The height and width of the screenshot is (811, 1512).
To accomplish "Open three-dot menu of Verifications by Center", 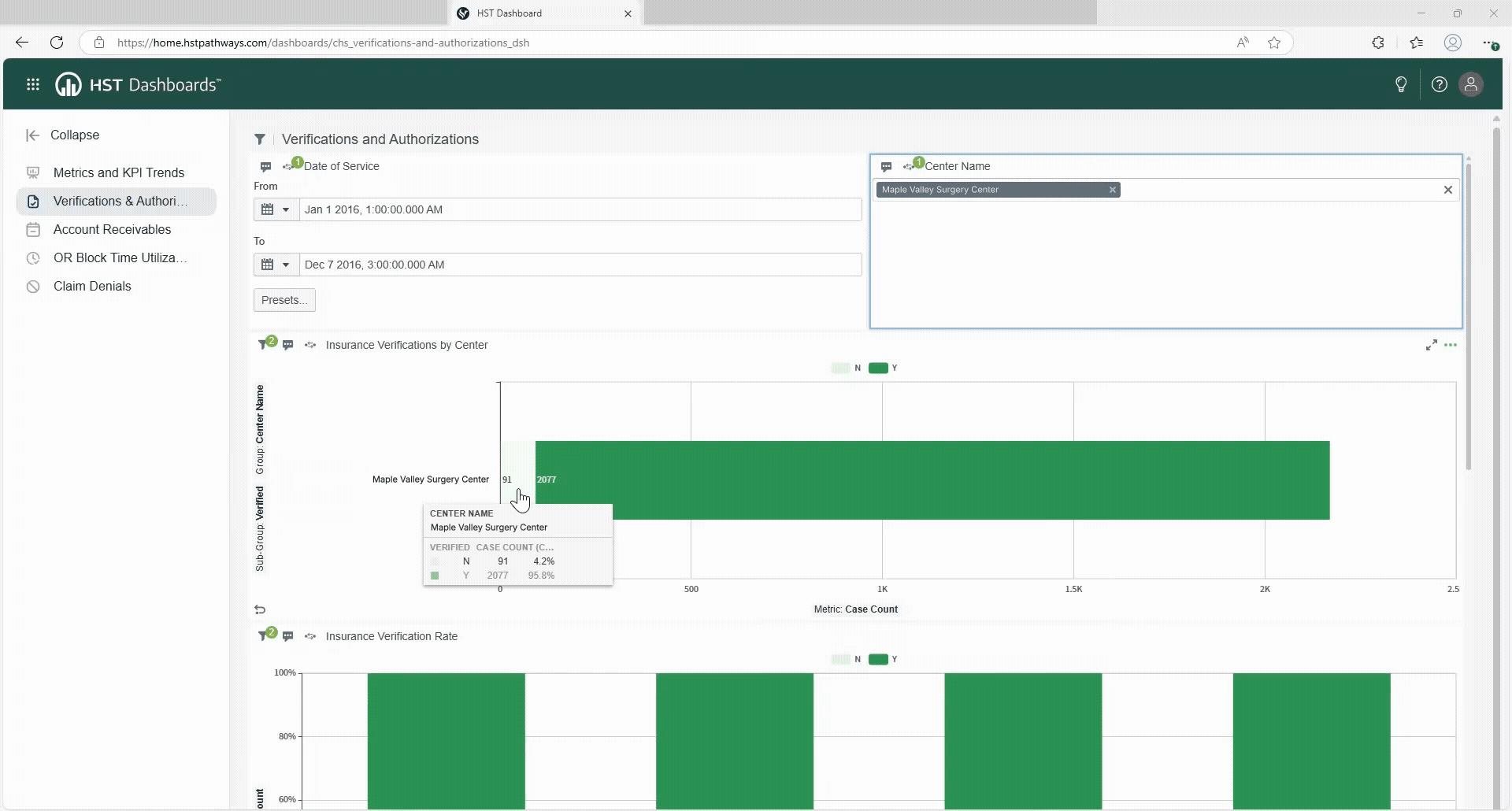I will click(x=1451, y=345).
